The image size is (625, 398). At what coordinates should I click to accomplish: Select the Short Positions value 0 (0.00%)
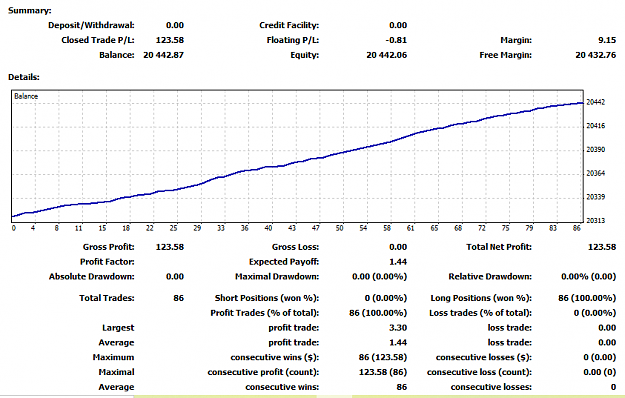[x=385, y=298]
